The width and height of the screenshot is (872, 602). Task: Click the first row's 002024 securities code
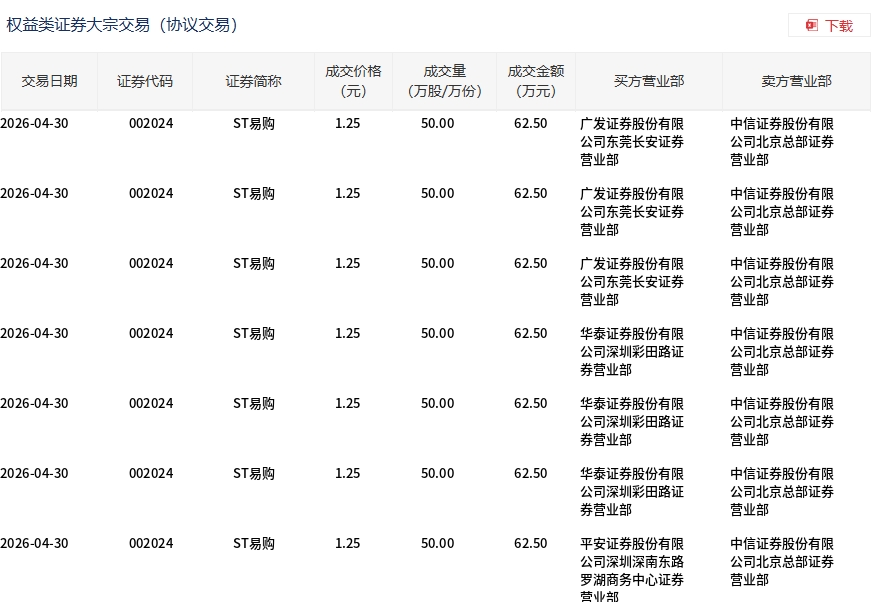(151, 124)
